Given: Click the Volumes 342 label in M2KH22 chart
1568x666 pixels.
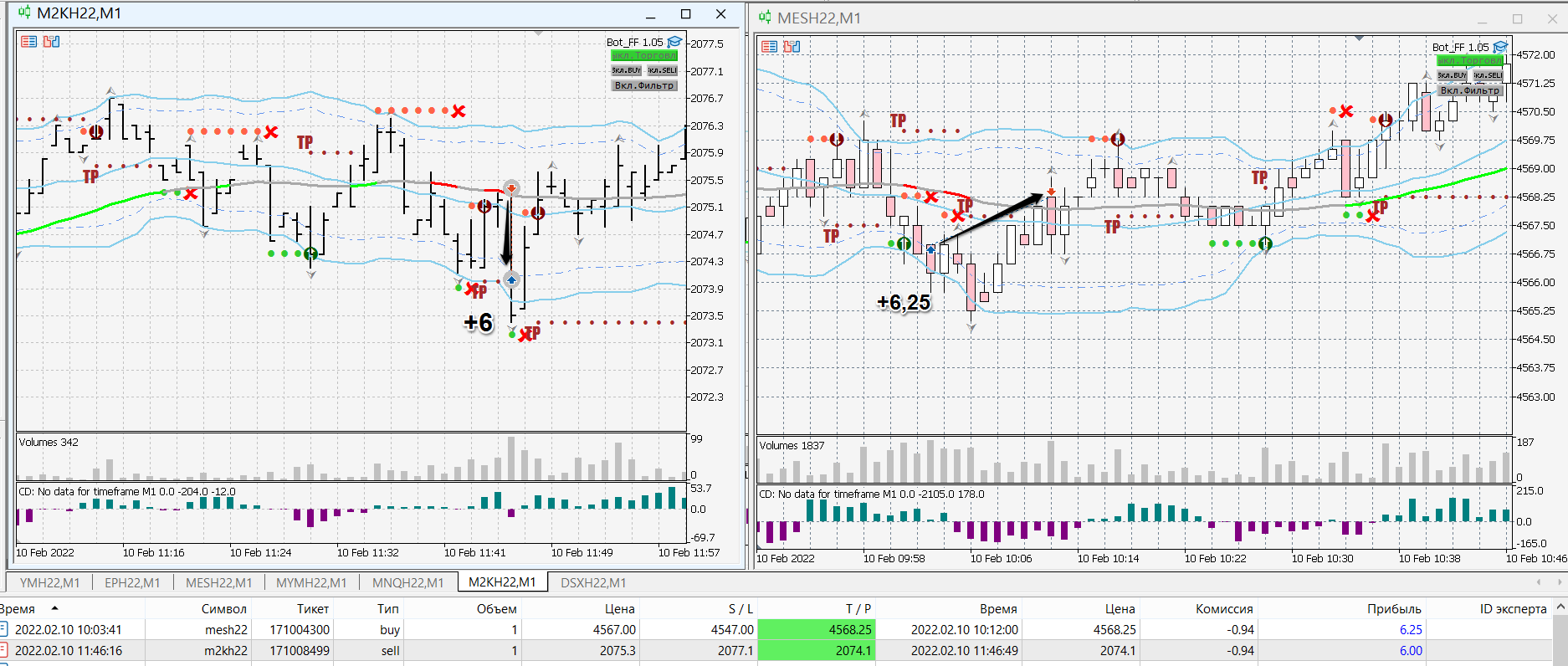Looking at the screenshot, I should tap(49, 442).
